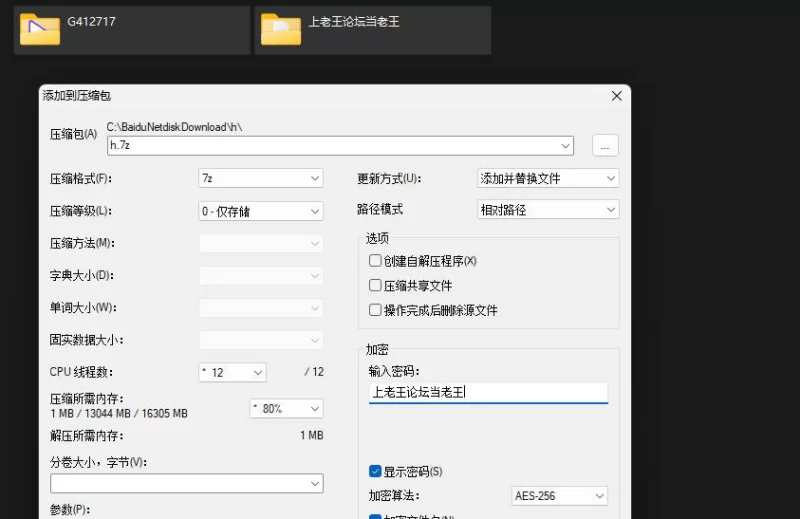
Task: Click the 参数(P) label
Action: [70, 509]
